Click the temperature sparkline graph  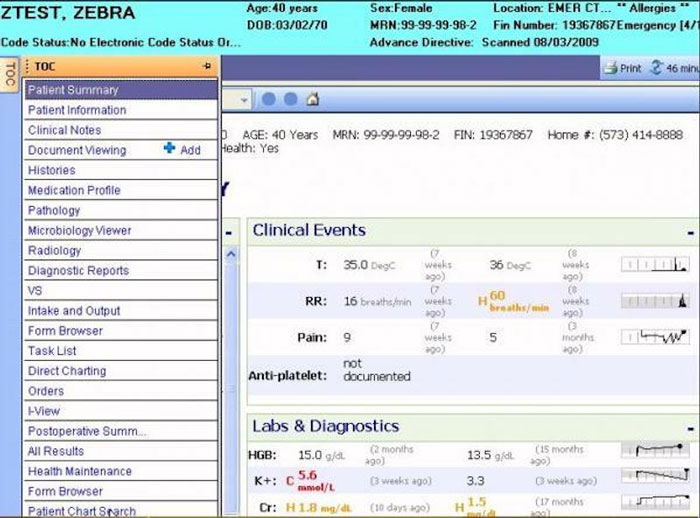tap(654, 264)
